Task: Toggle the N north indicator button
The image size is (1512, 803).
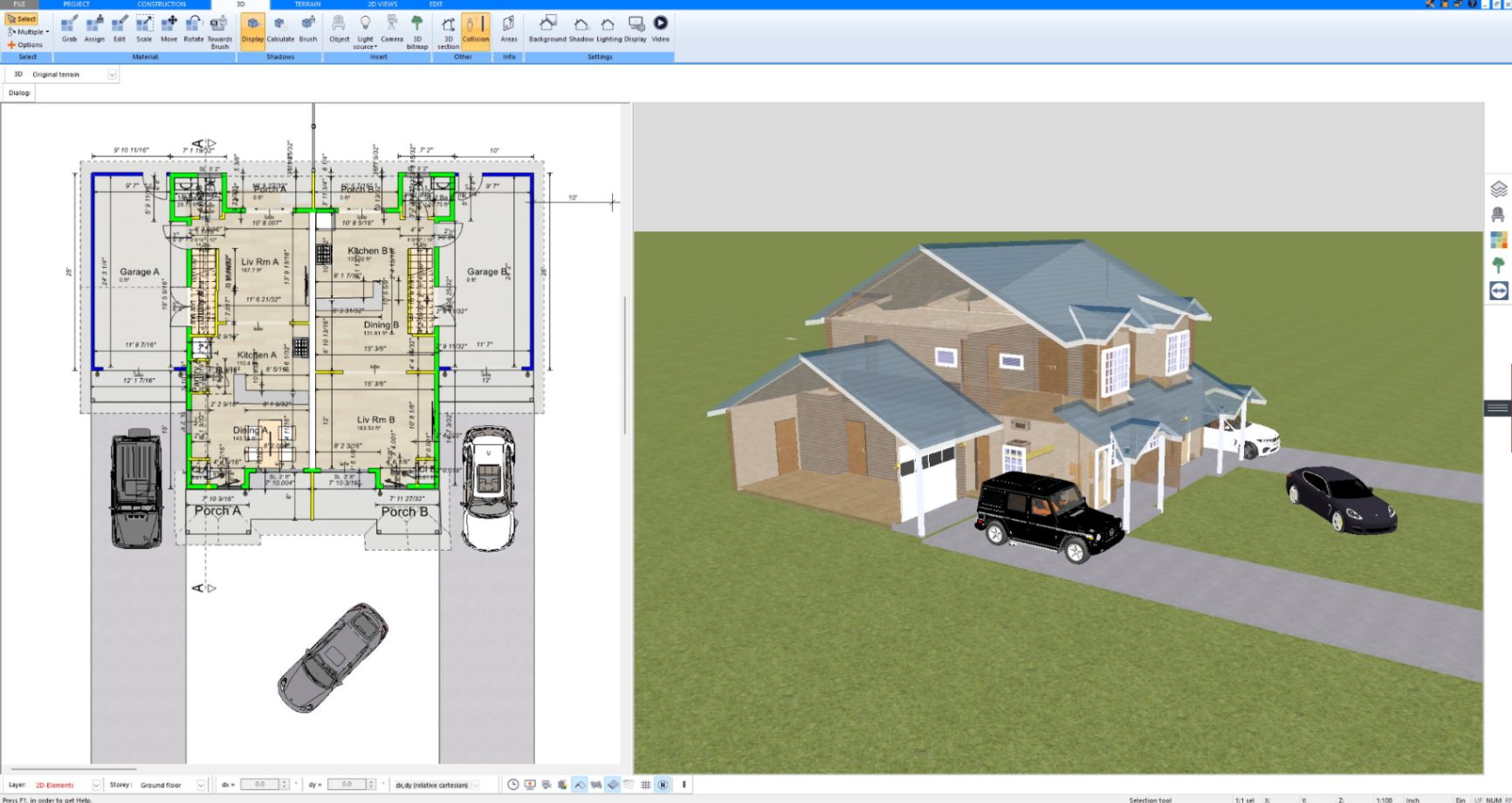Action: click(663, 785)
